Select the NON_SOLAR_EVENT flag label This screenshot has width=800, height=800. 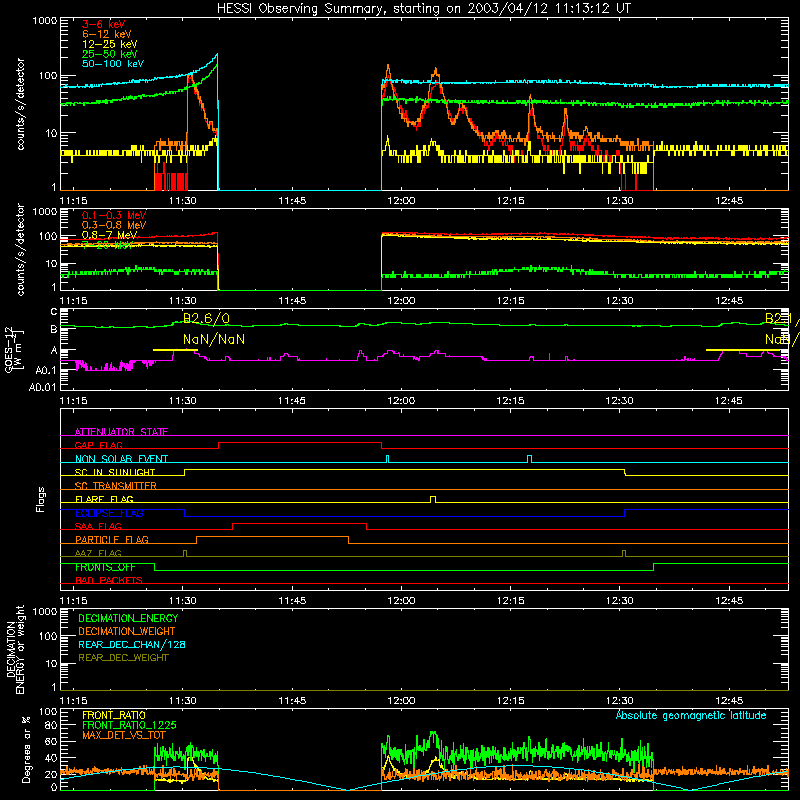pyautogui.click(x=121, y=459)
